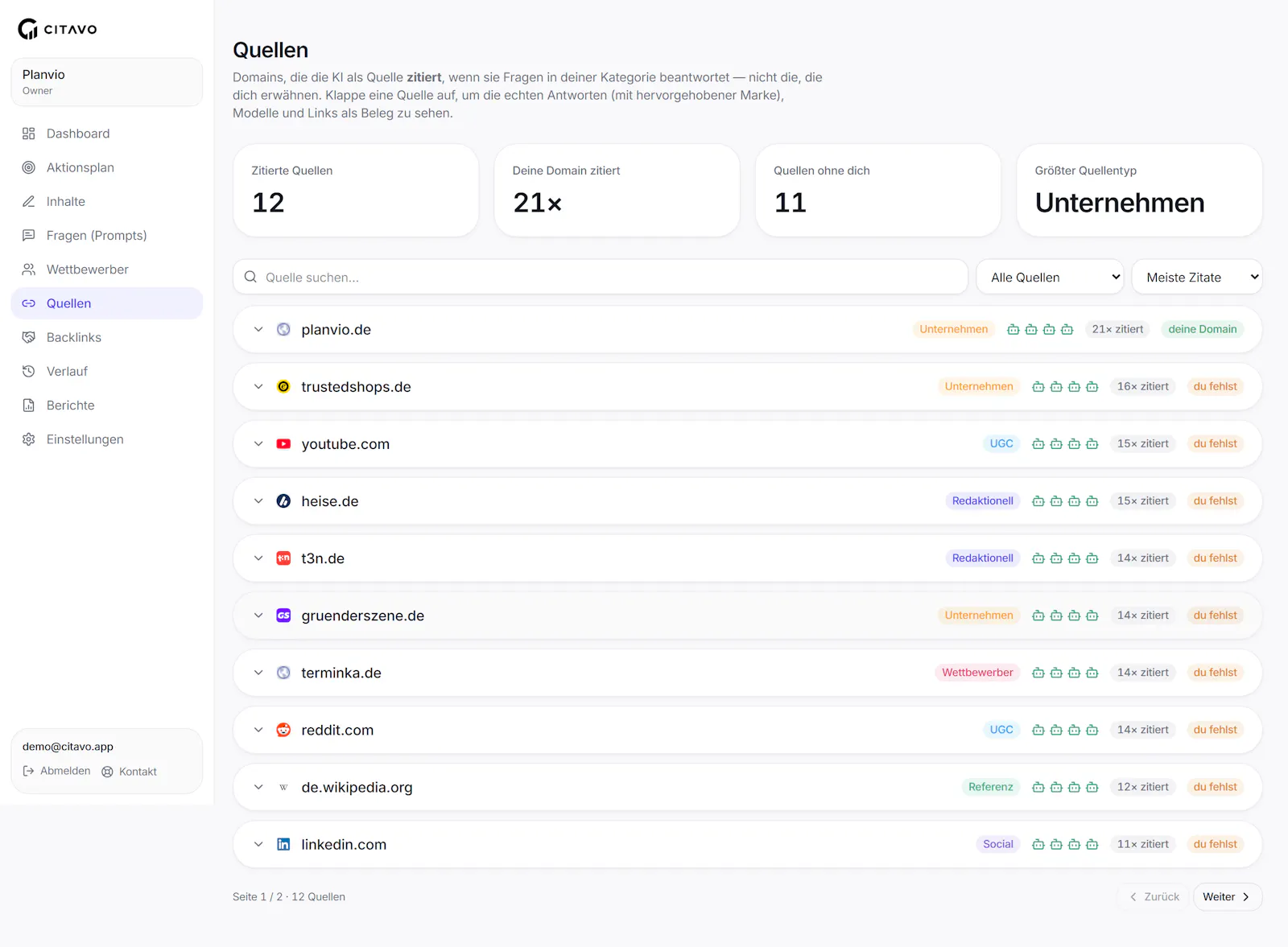1288x947 pixels.
Task: Open the Meiste Zitate sort dropdown
Action: pyautogui.click(x=1197, y=277)
